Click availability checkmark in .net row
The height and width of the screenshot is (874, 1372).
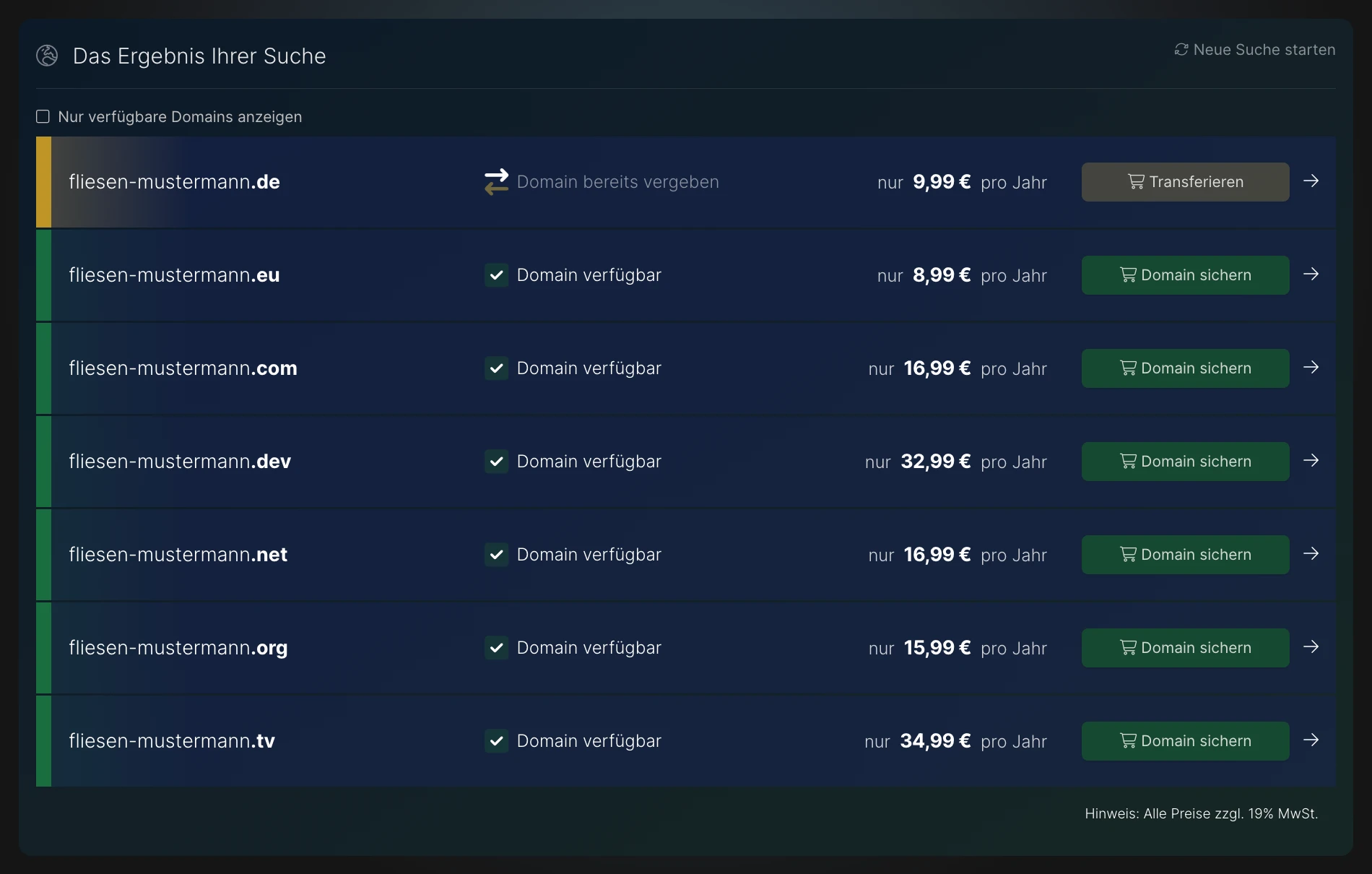[496, 555]
